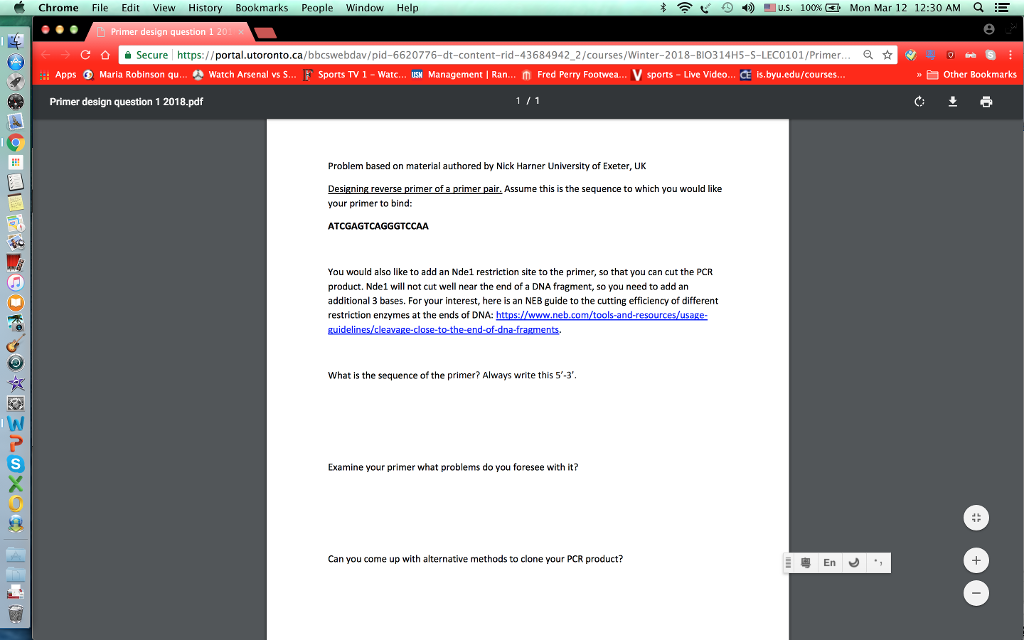Screen dimensions: 1024x640
Task: Download the PDF using the download icon
Action: coord(953,102)
